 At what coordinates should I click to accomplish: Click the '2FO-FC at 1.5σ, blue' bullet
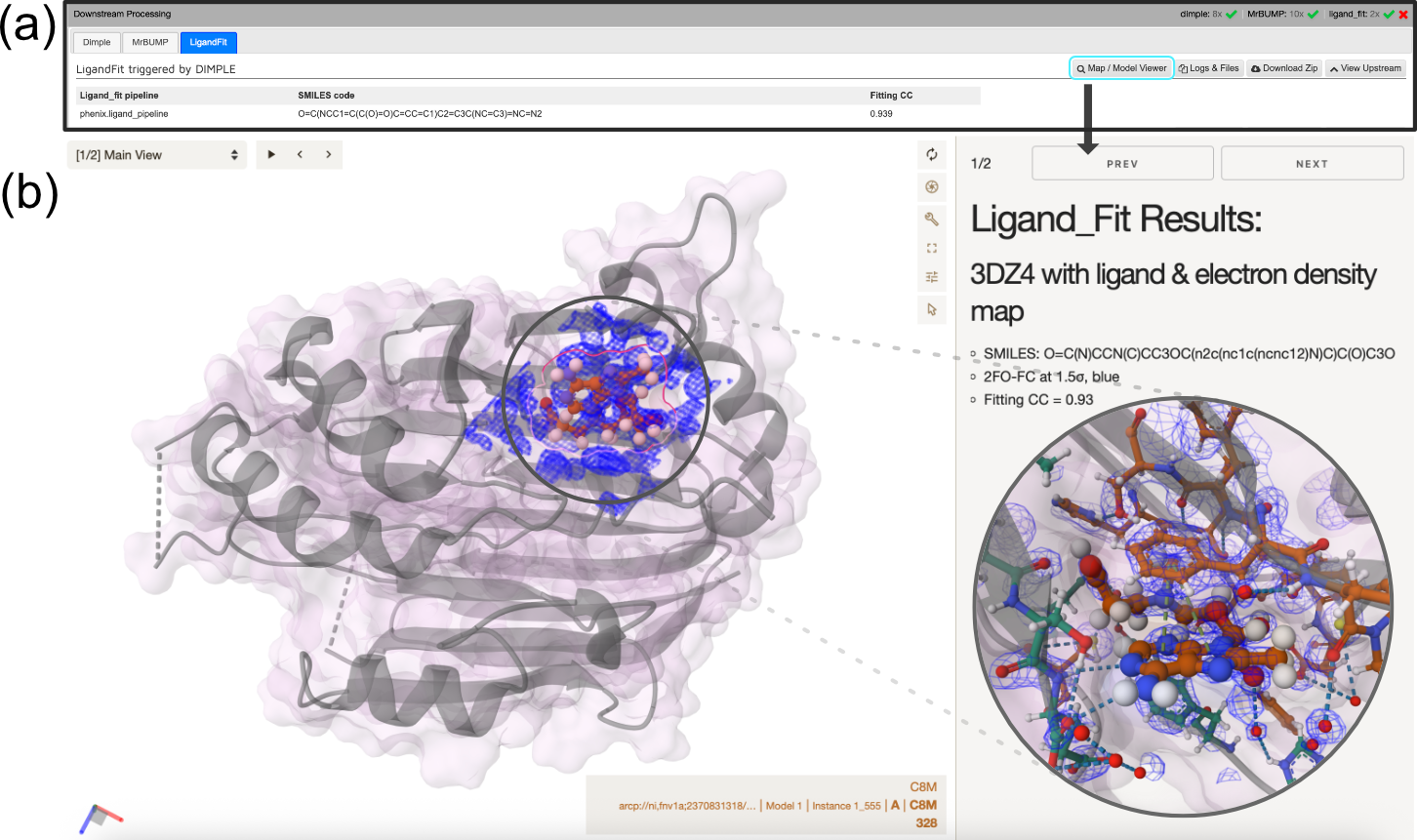click(x=1051, y=377)
